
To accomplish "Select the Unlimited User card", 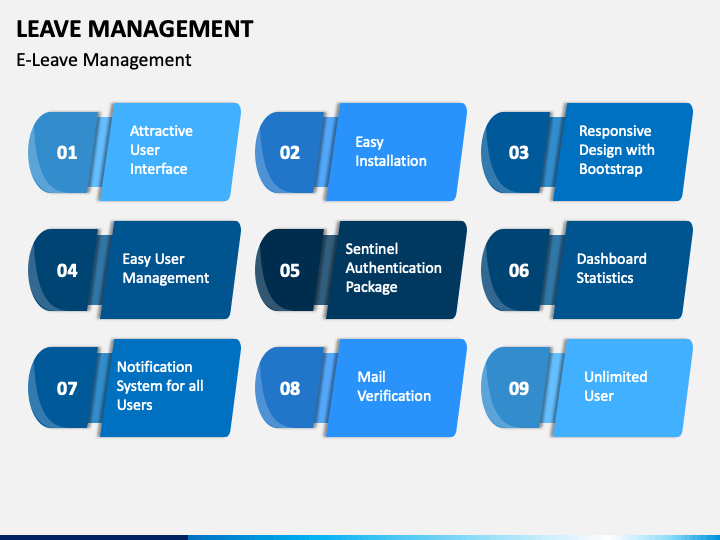I will coord(623,388).
